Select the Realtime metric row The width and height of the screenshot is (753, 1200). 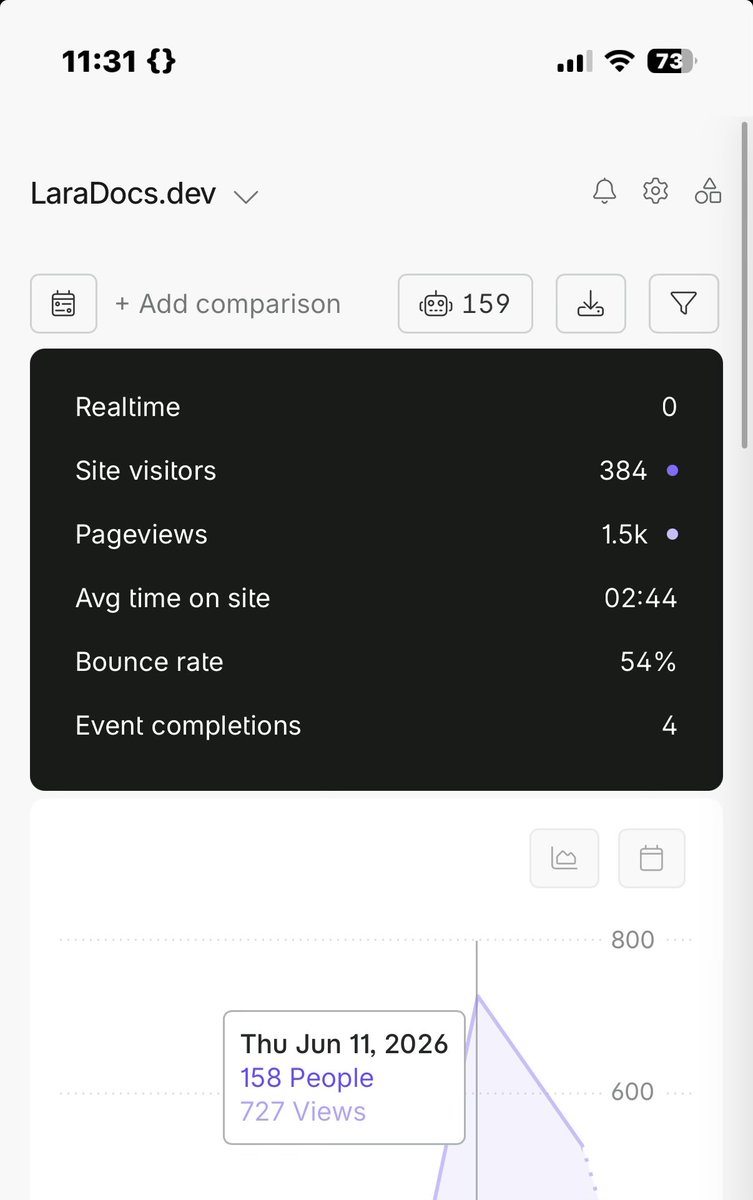click(376, 407)
